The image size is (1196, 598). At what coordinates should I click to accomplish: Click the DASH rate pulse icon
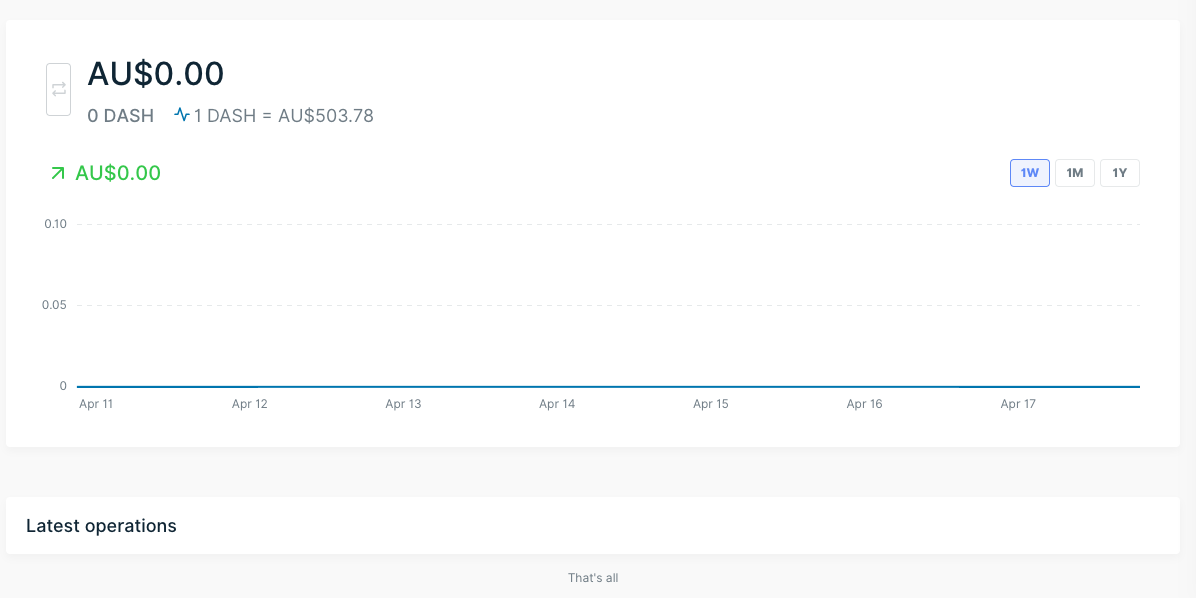[182, 115]
